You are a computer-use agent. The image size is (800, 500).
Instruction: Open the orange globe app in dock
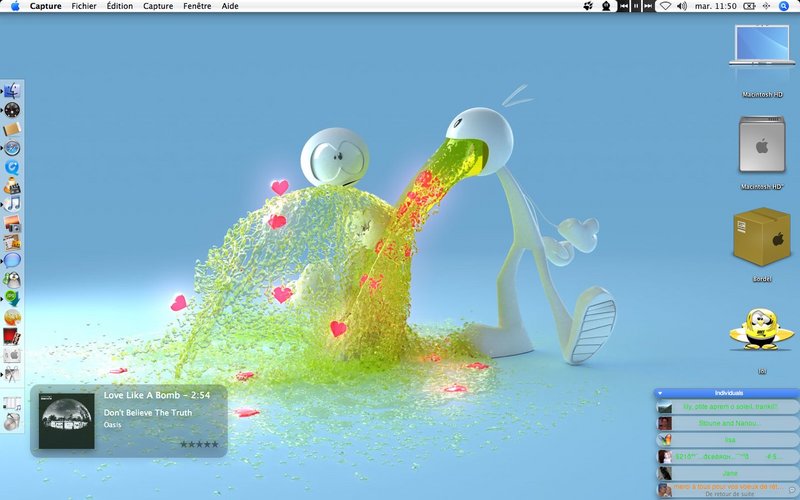tap(12, 317)
